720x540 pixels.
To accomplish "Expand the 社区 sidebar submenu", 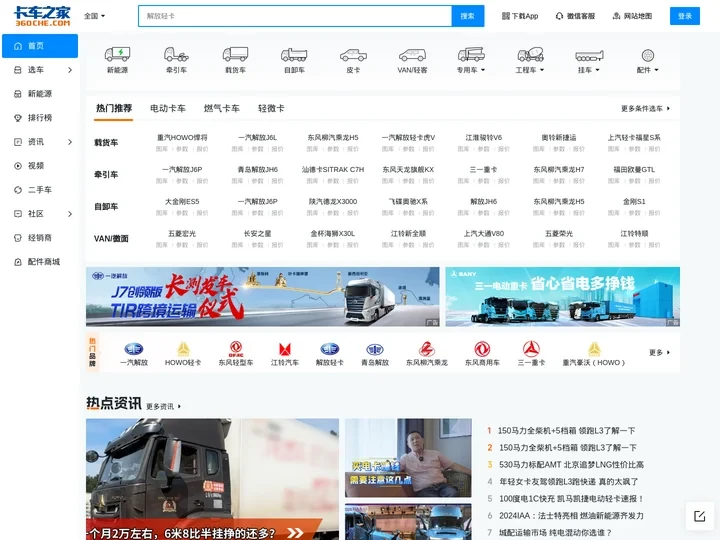I will point(70,214).
